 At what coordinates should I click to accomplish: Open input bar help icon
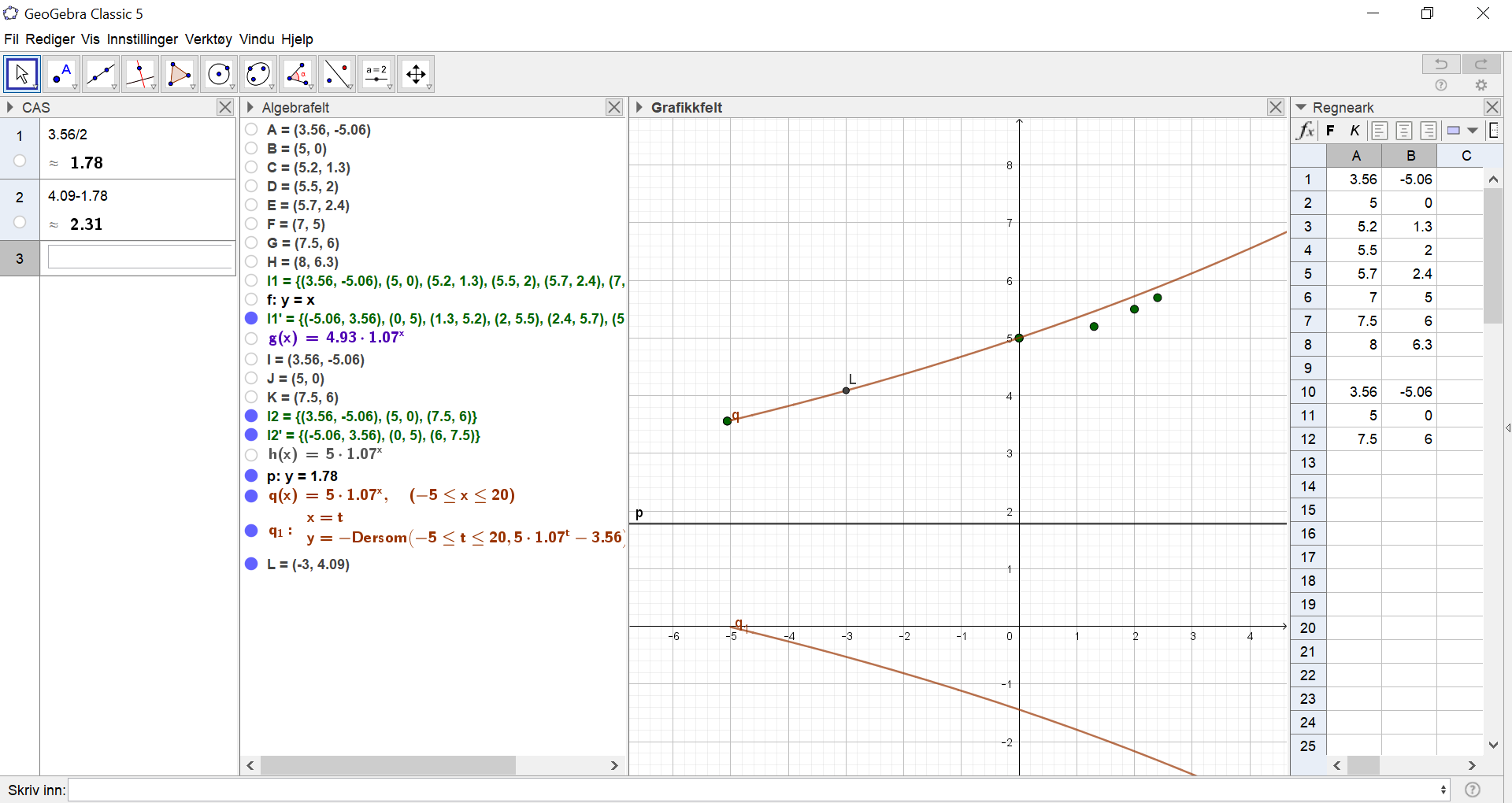[1473, 790]
